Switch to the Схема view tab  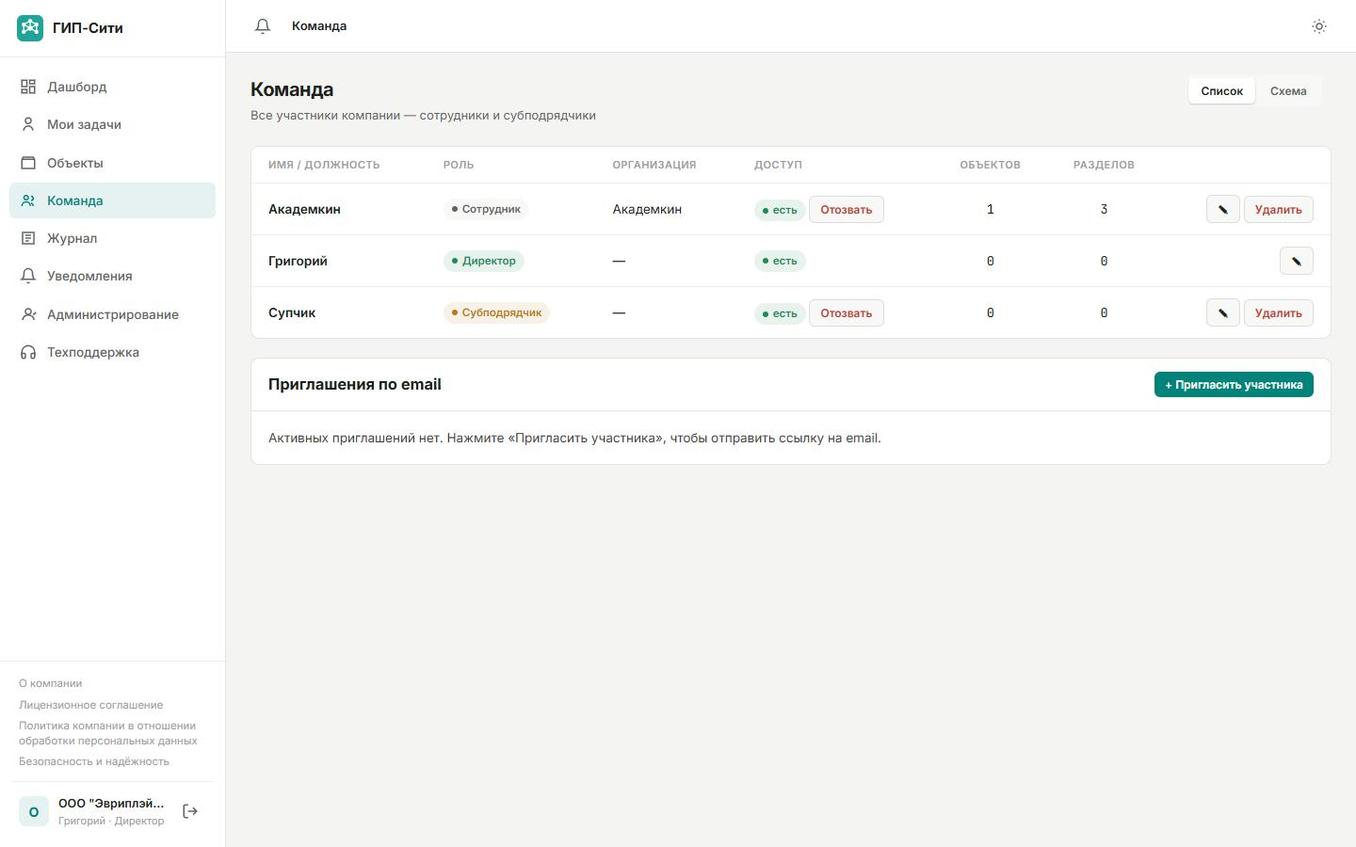pyautogui.click(x=1288, y=91)
